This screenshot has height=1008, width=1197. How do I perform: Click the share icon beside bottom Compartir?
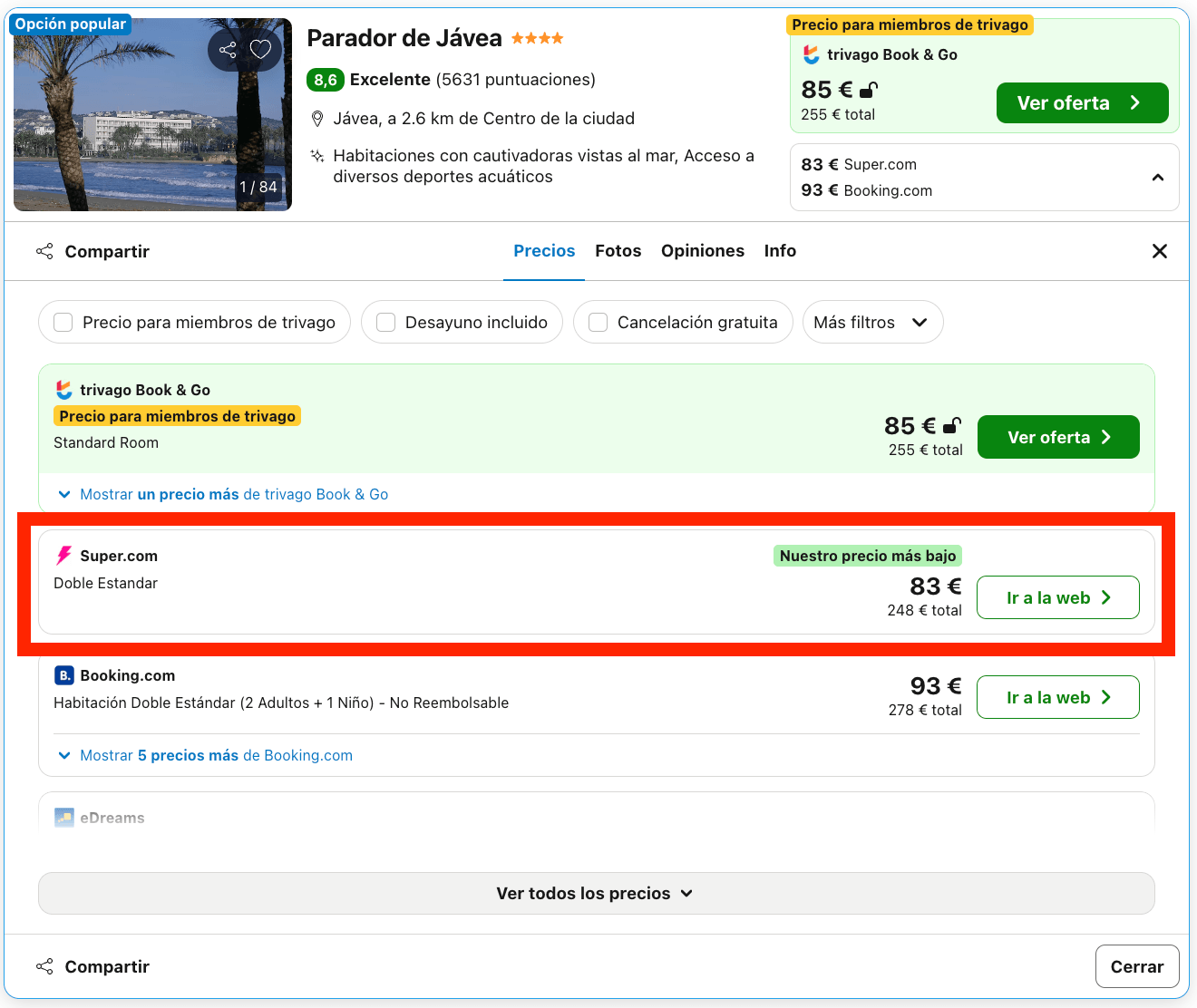coord(44,966)
